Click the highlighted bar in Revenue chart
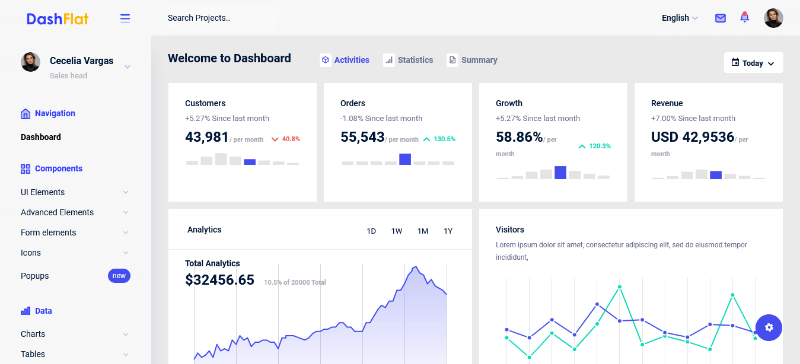This screenshot has width=800, height=364. tap(716, 175)
